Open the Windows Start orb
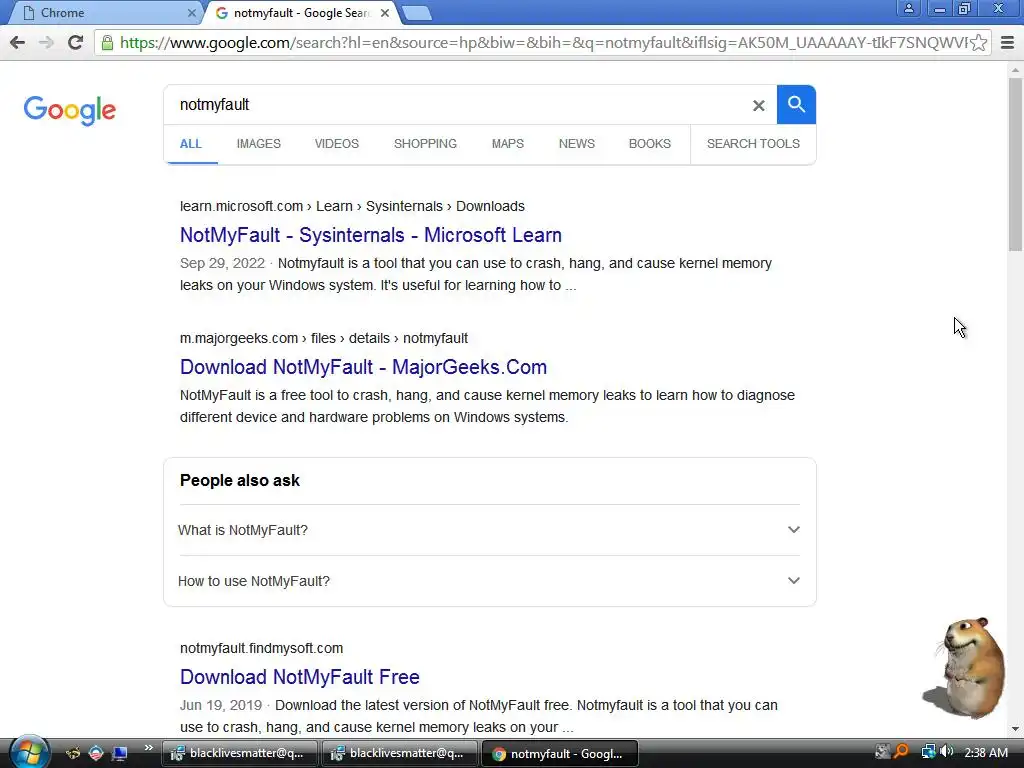The image size is (1024, 768). [x=28, y=752]
